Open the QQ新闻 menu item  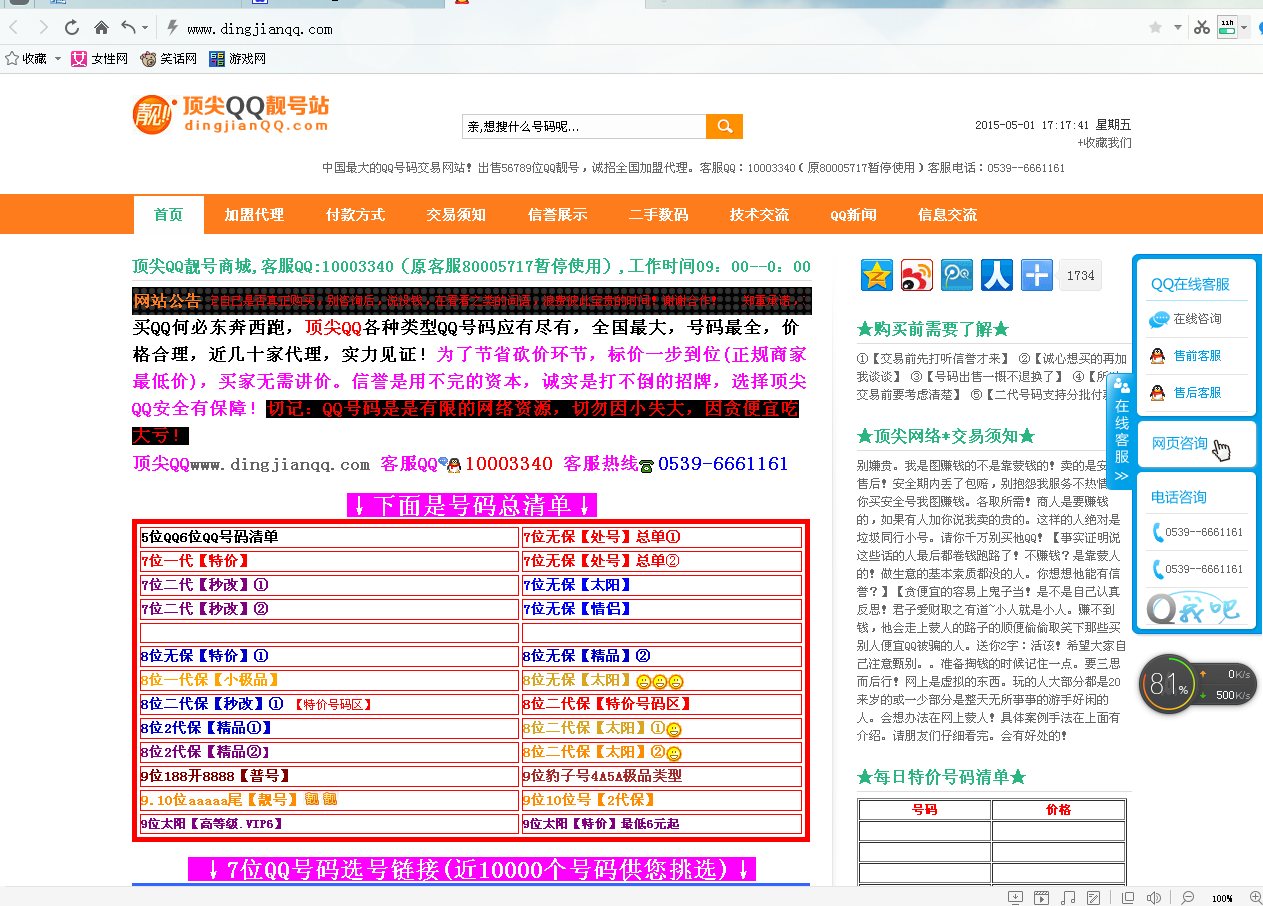(x=853, y=215)
